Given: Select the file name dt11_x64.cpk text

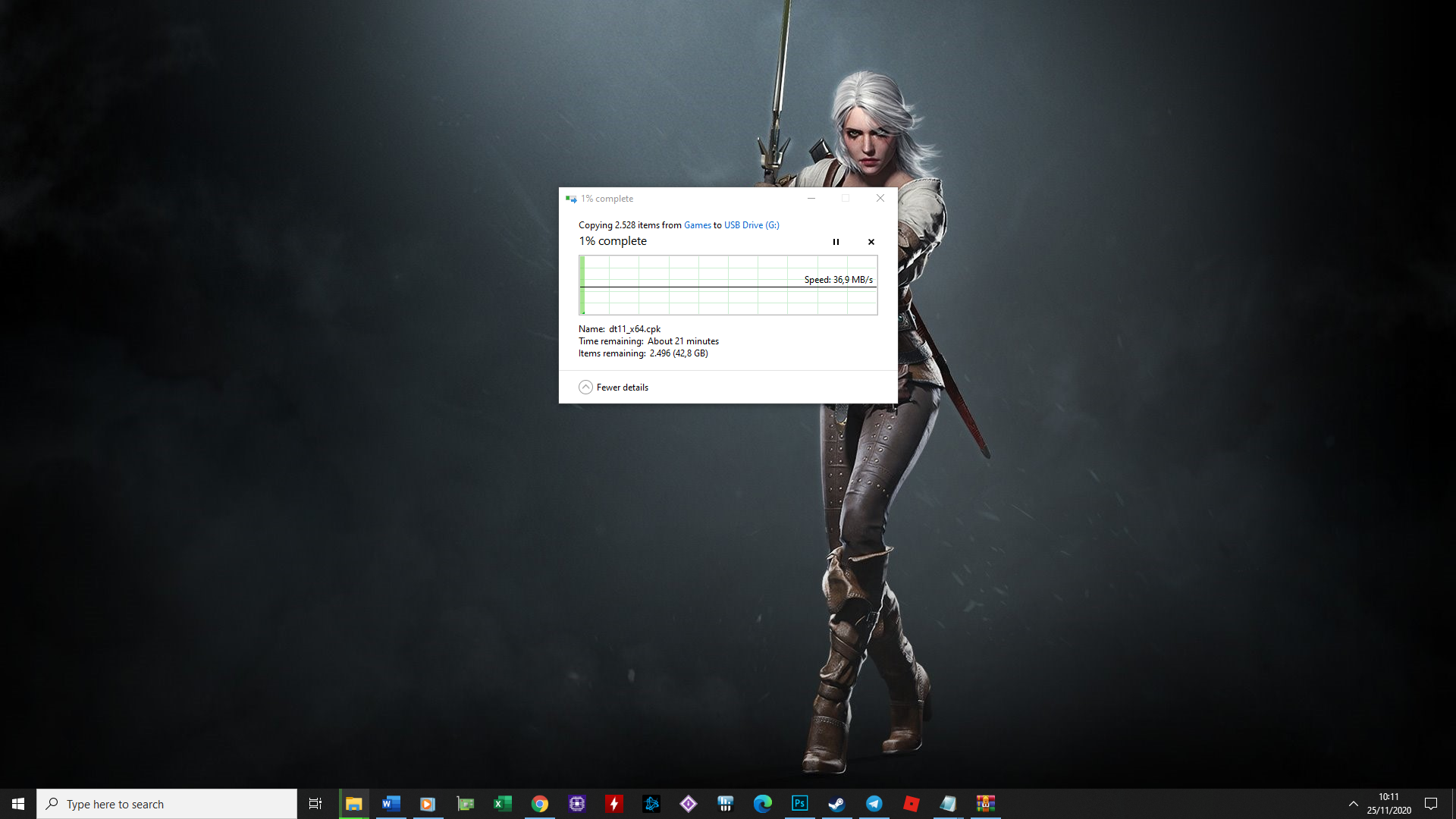Looking at the screenshot, I should [635, 329].
